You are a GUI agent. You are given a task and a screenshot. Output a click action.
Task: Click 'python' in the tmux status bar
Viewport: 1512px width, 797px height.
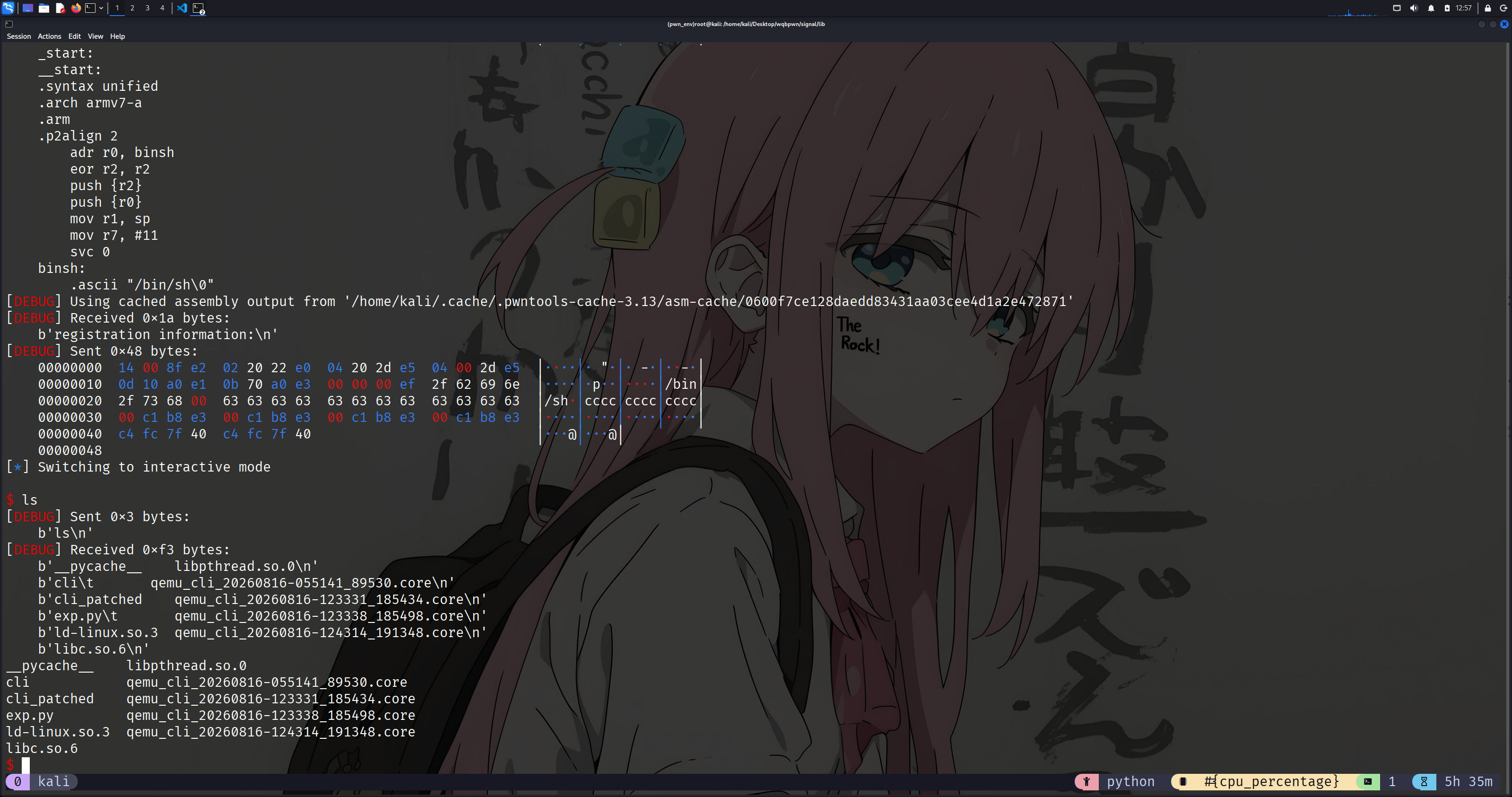(1130, 782)
